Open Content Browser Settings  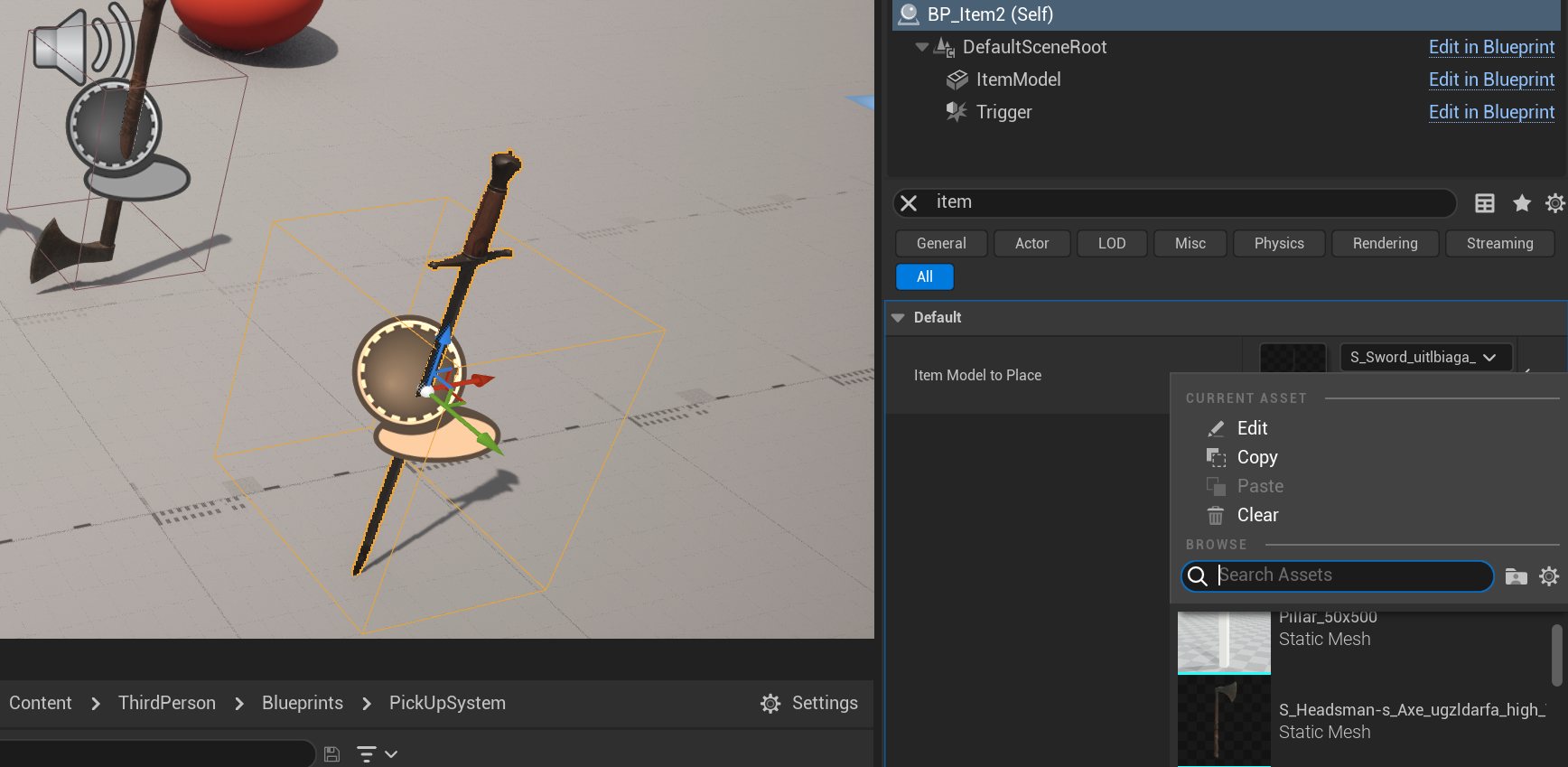tap(809, 703)
